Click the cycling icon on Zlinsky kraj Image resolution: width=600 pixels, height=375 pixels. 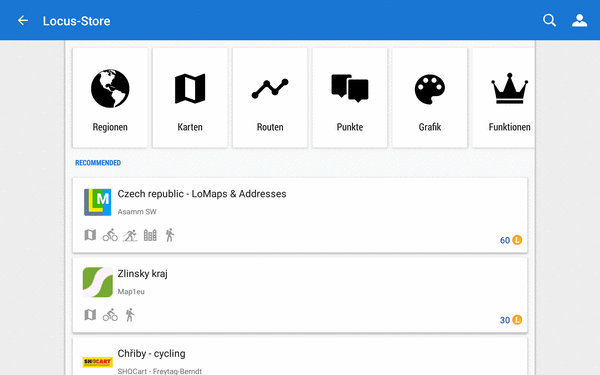(110, 315)
